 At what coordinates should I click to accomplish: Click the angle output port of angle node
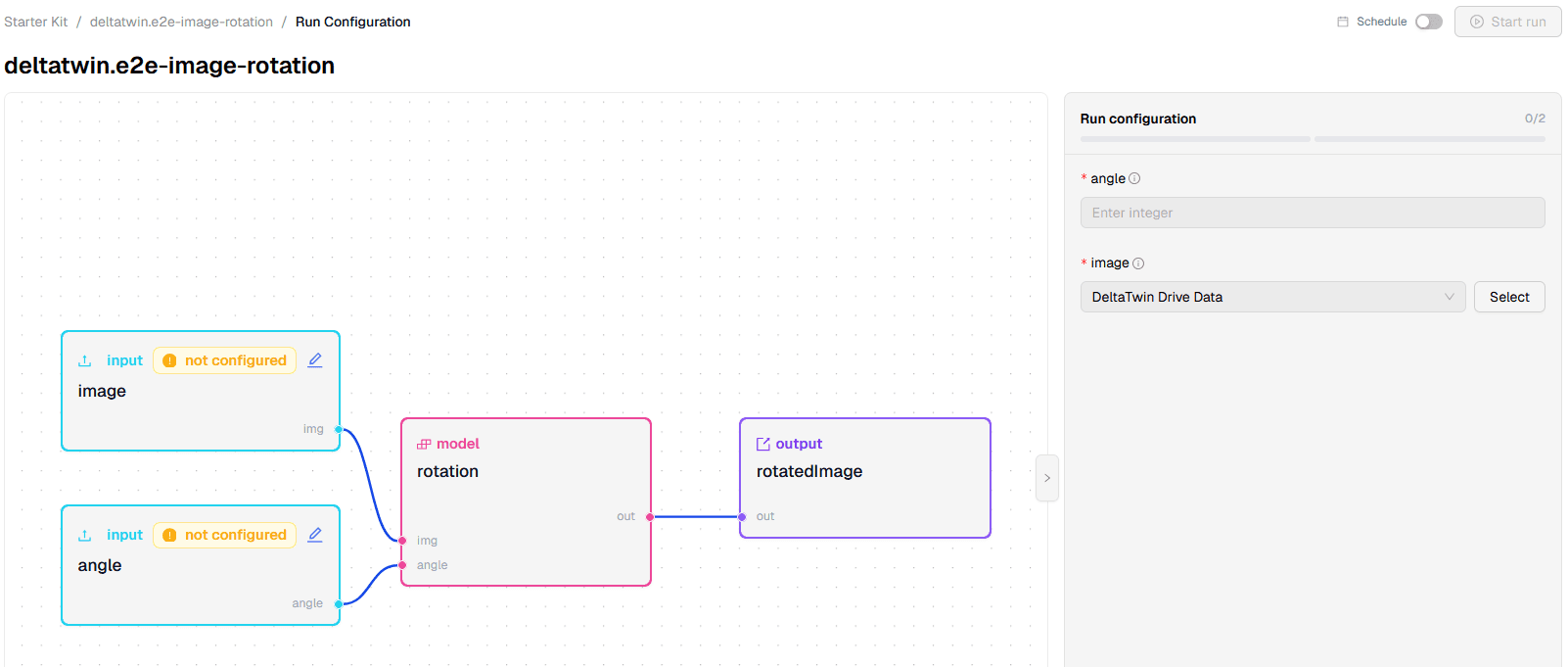click(339, 603)
